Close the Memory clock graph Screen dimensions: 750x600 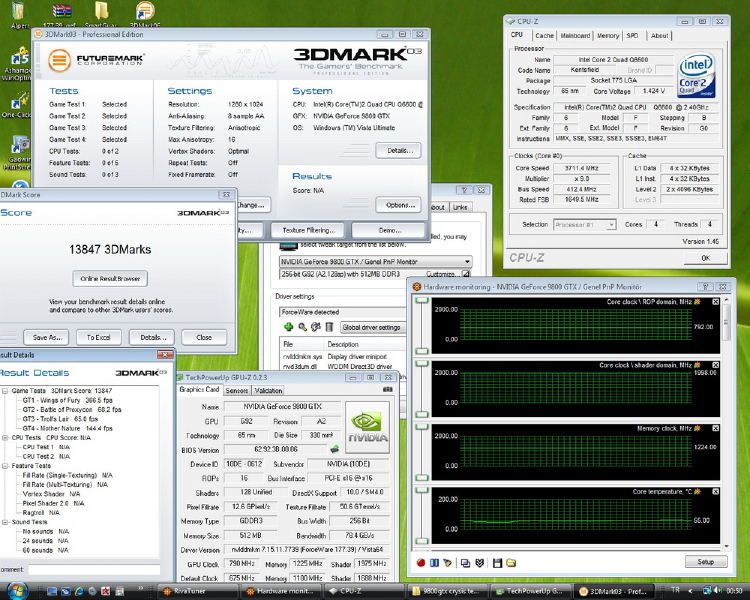click(716, 428)
